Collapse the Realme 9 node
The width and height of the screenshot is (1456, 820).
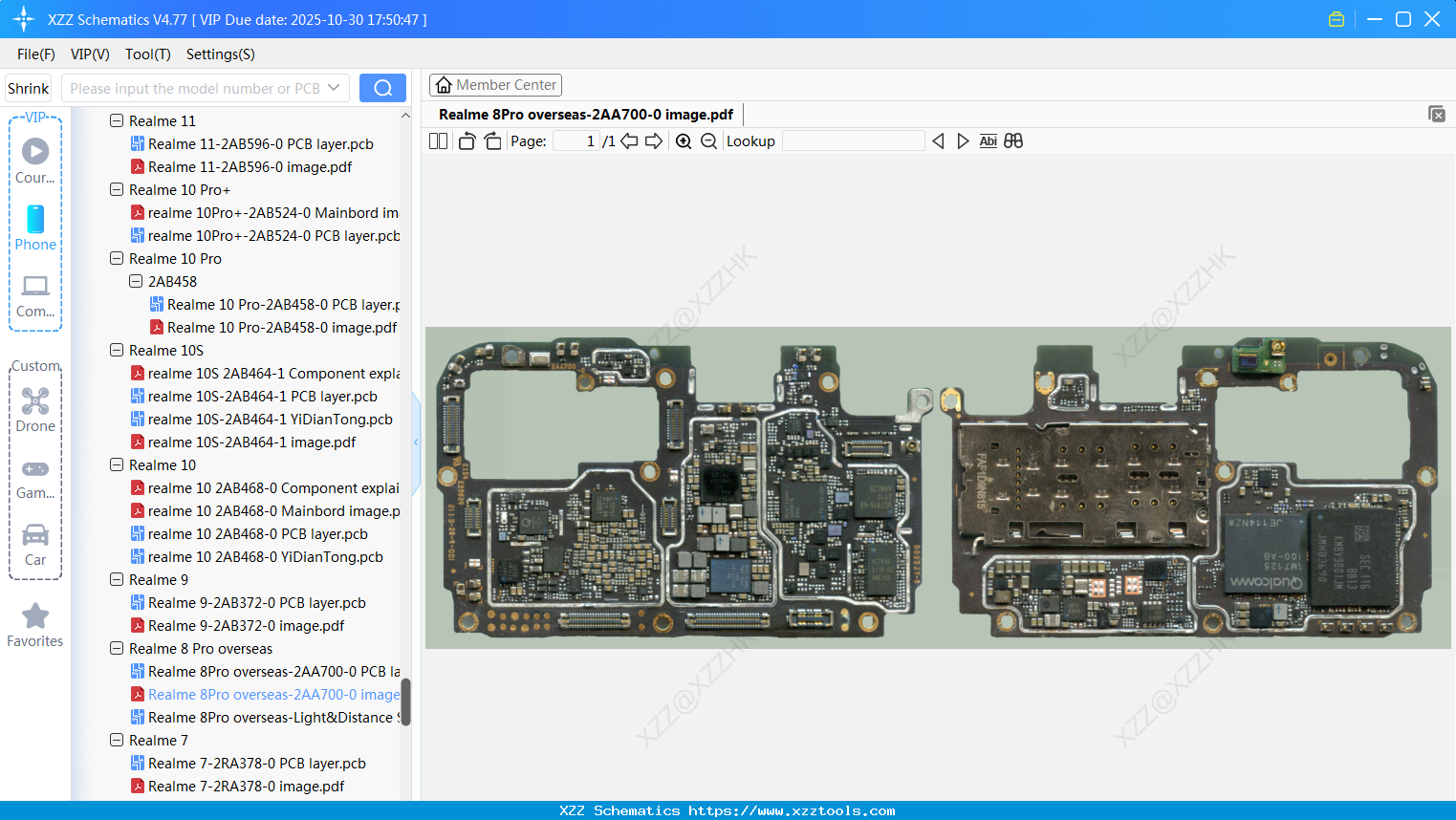pos(117,579)
